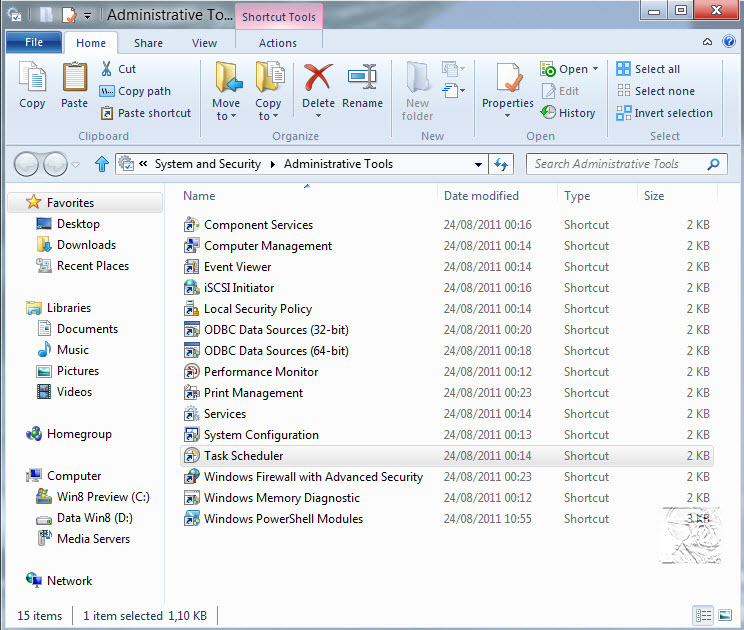Click Copy path in the ribbon
The image size is (744, 630).
tap(135, 91)
